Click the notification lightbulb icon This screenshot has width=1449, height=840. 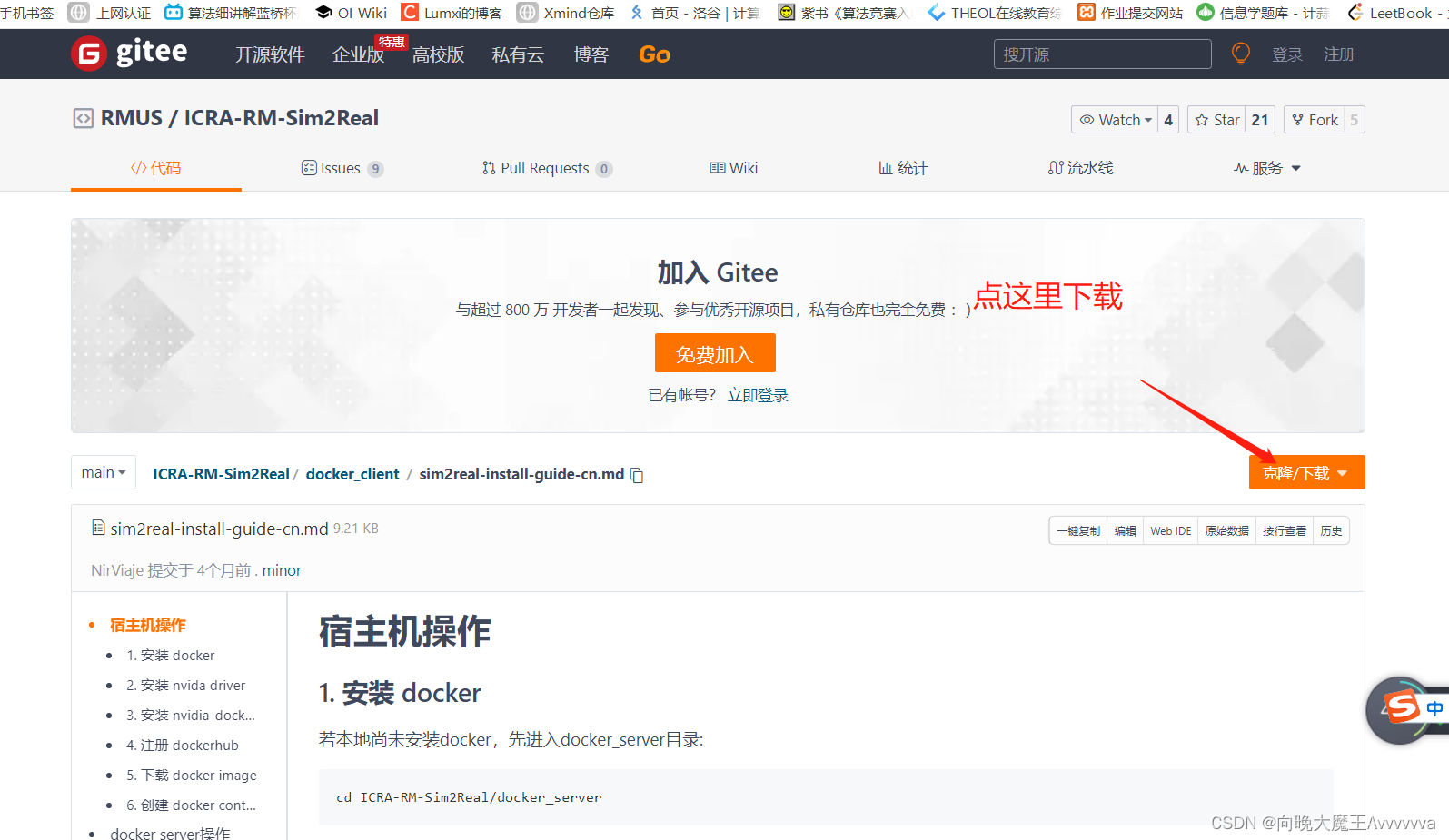pos(1240,54)
